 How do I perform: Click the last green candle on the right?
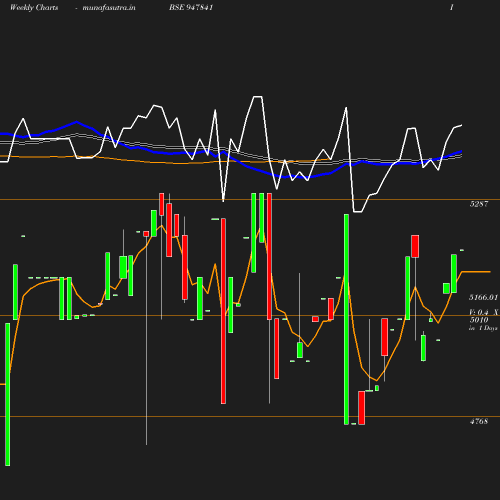pos(454,274)
